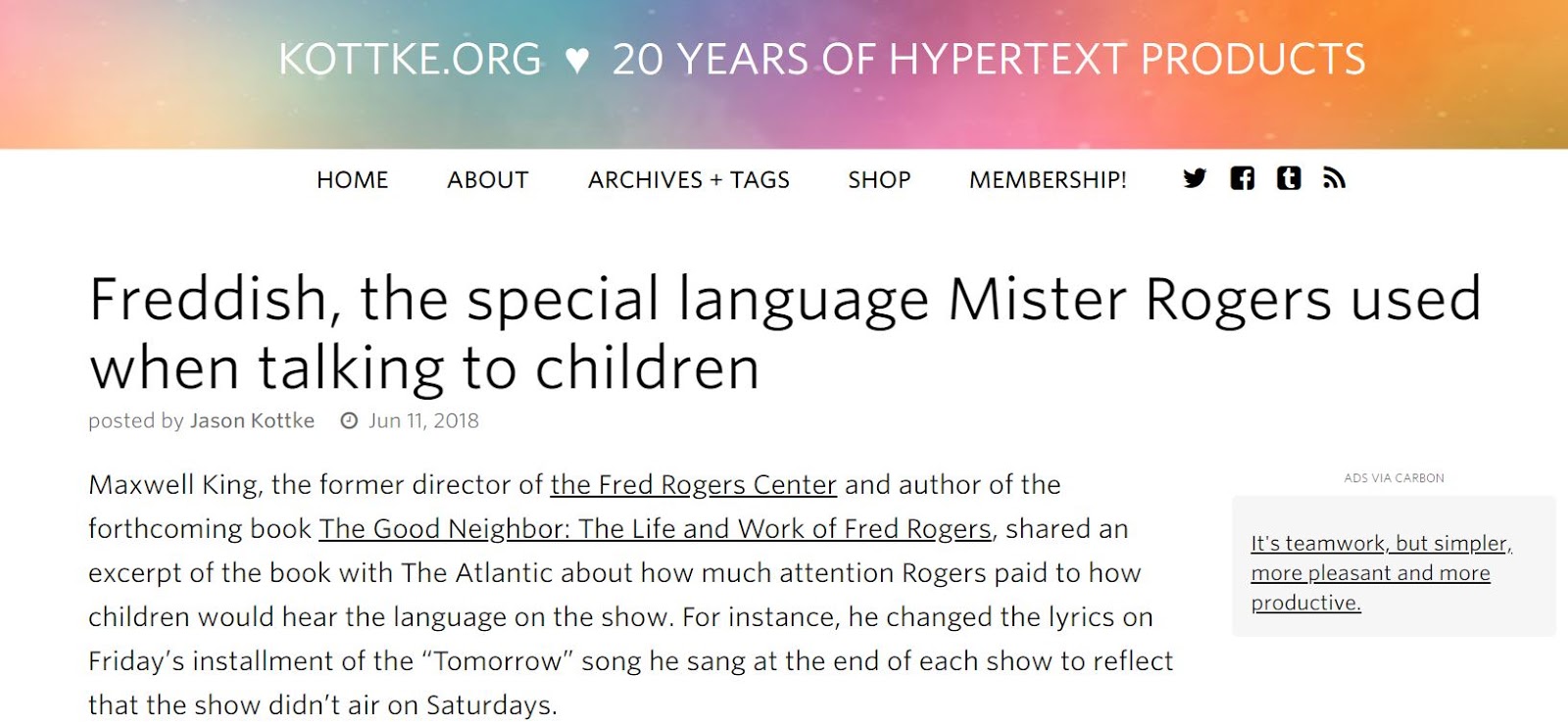
Task: Click the 20 Years of Hypertext Products tagline
Action: 988,60
